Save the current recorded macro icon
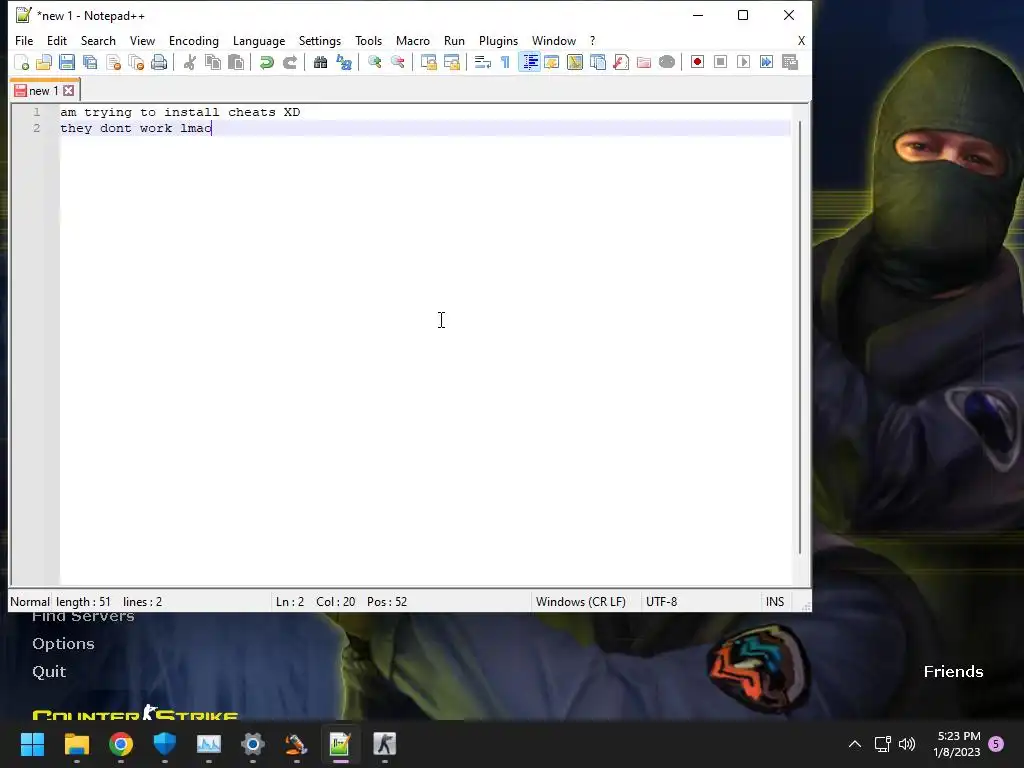 790,62
